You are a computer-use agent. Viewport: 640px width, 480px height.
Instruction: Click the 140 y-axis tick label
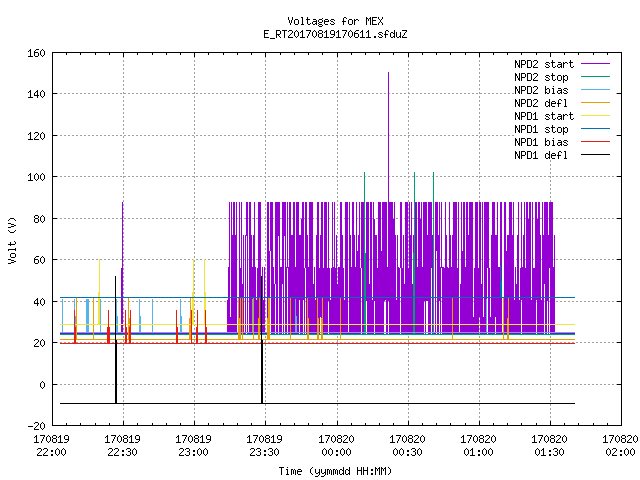pos(36,94)
